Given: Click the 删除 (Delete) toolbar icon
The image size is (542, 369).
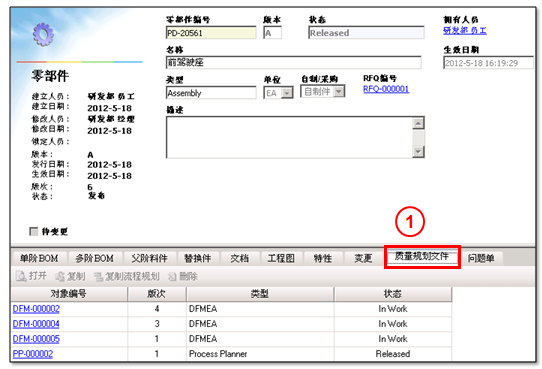Looking at the screenshot, I should point(172,277).
